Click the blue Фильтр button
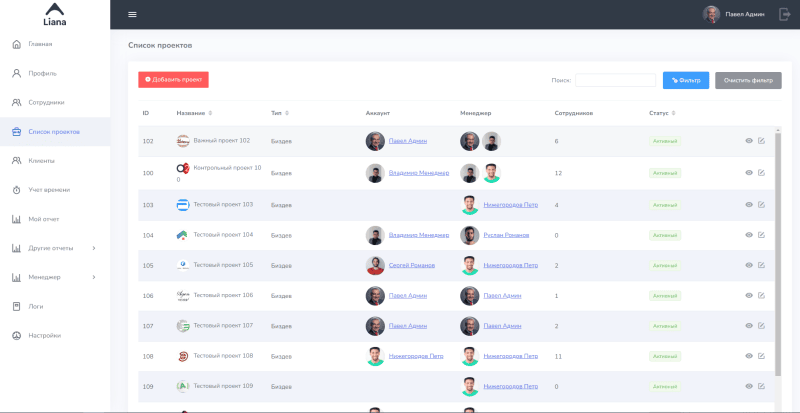This screenshot has height=413, width=800. pos(685,80)
